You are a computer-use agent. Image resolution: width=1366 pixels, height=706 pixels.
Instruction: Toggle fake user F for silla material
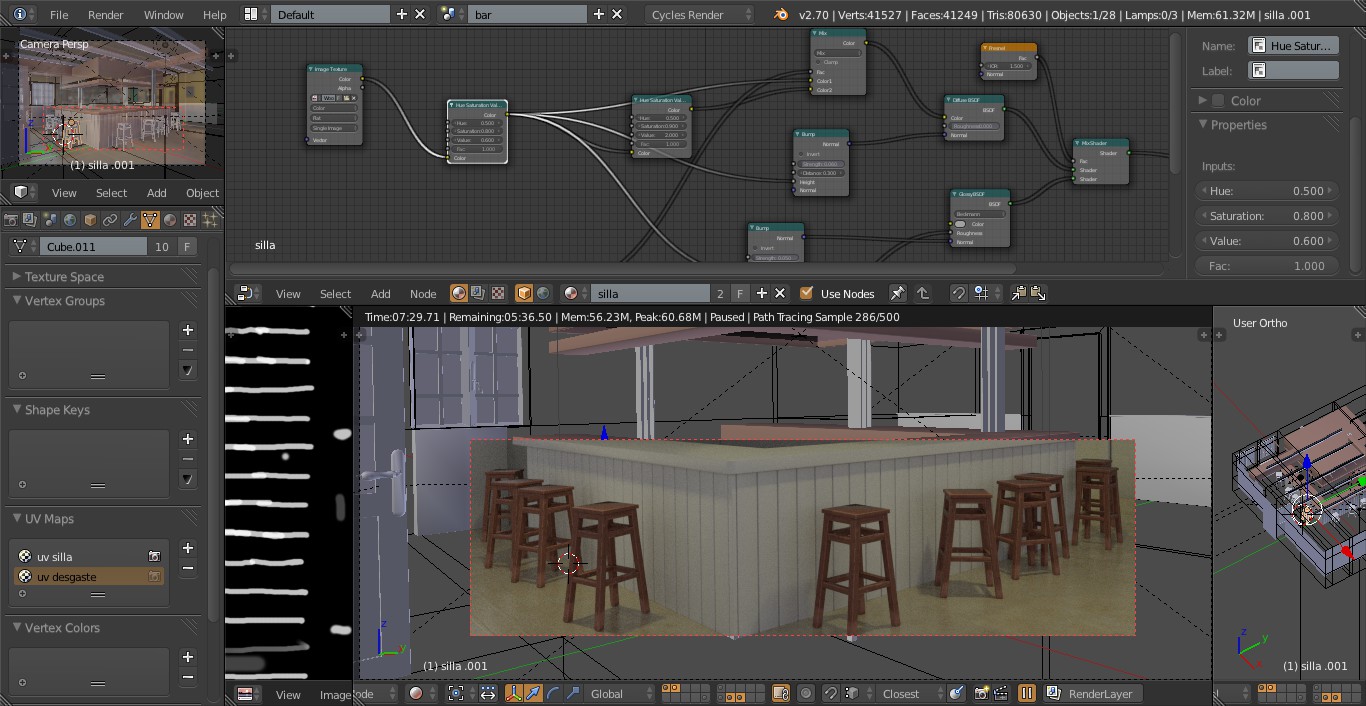point(740,293)
